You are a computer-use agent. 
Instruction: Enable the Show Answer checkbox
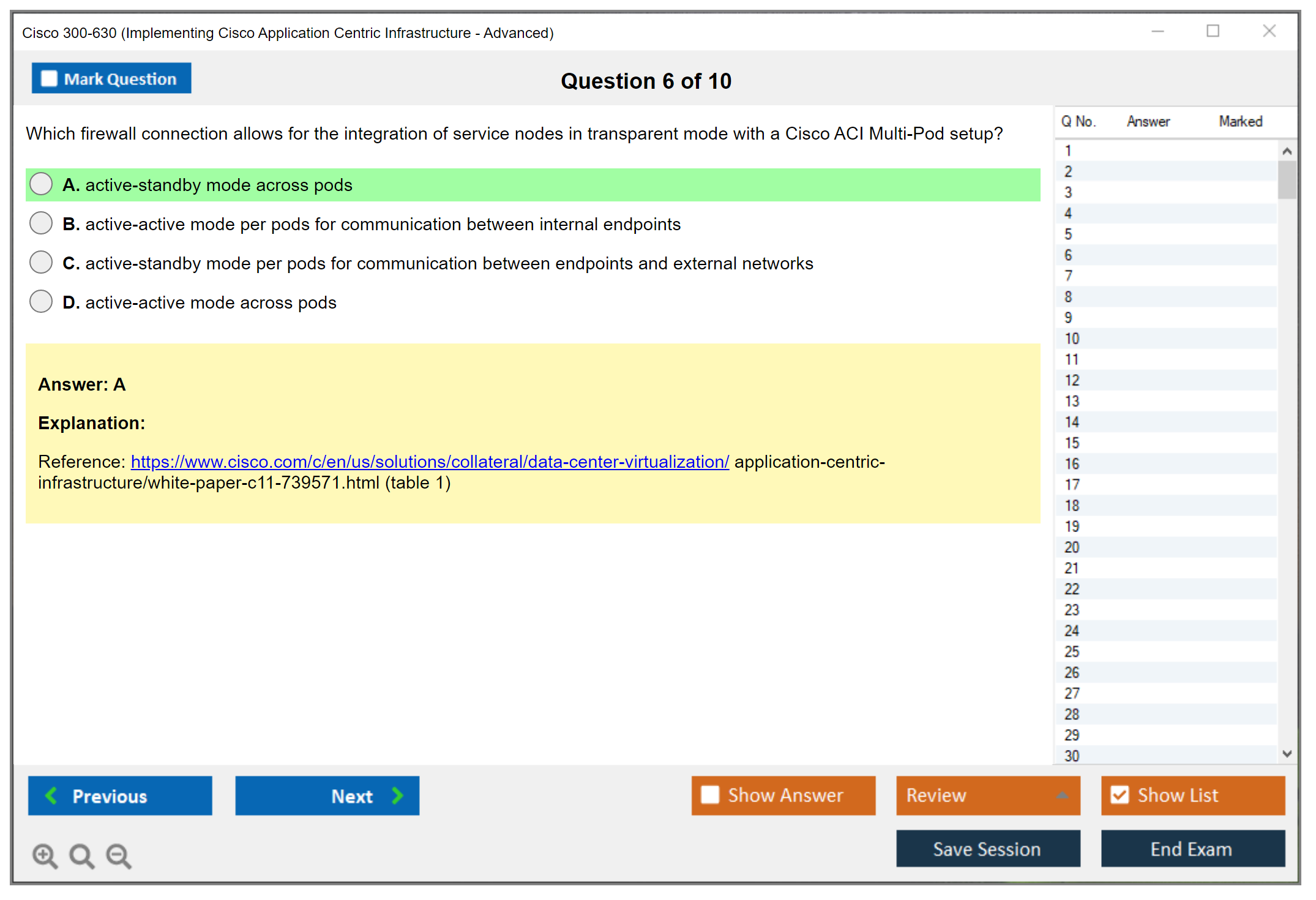(x=710, y=795)
